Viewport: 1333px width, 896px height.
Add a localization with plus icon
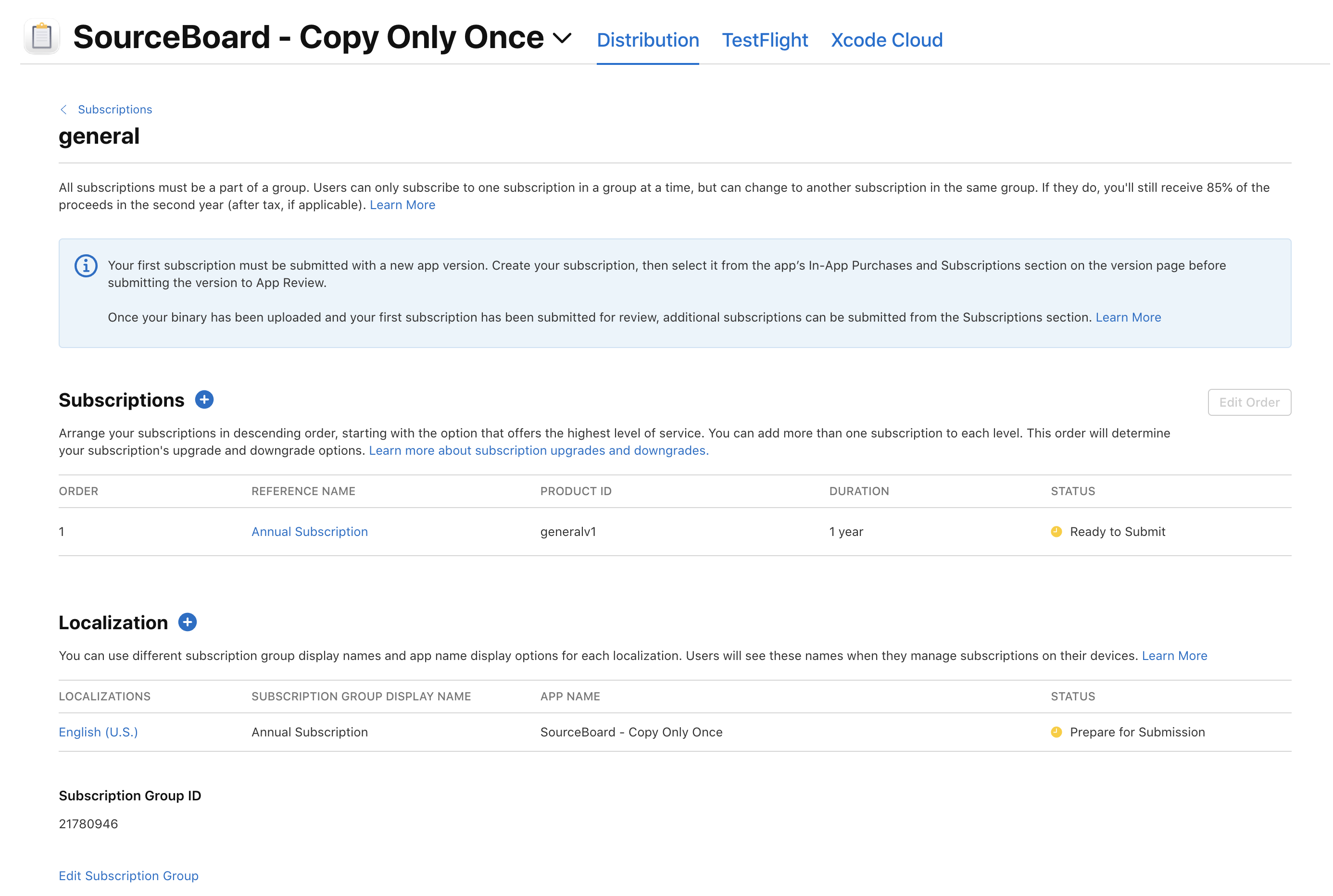pyautogui.click(x=188, y=622)
